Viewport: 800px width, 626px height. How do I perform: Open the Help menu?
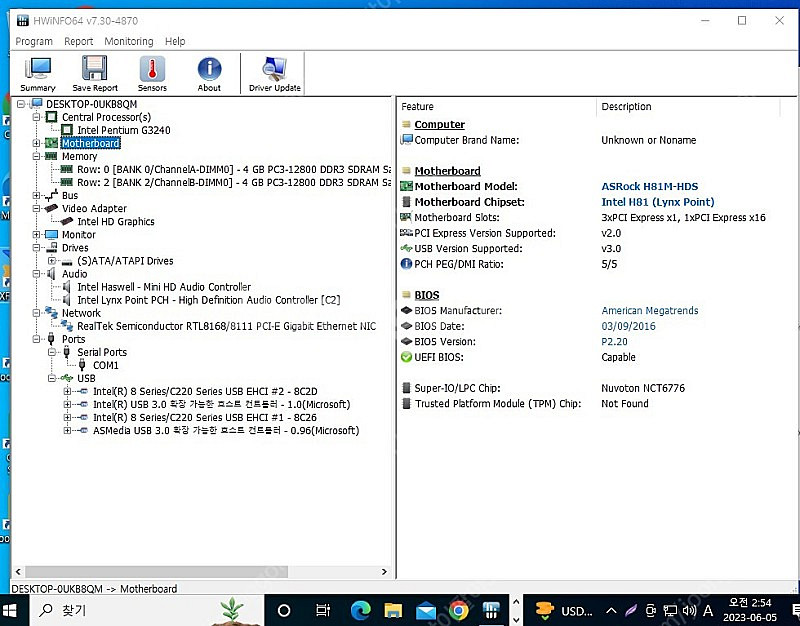tap(175, 41)
